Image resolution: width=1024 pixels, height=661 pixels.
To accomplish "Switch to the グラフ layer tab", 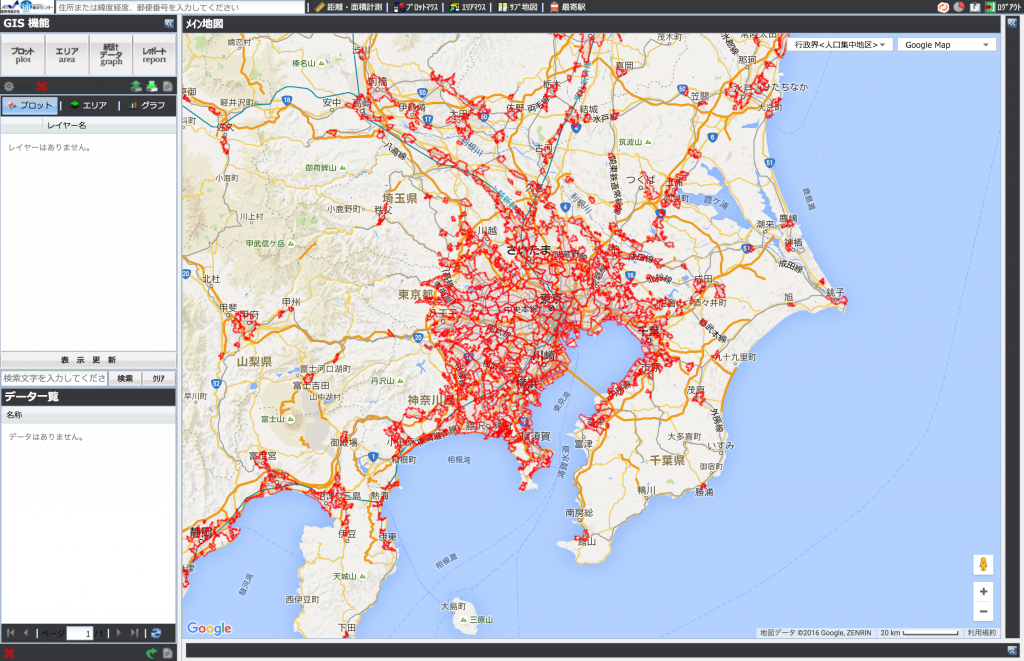I will 146,105.
